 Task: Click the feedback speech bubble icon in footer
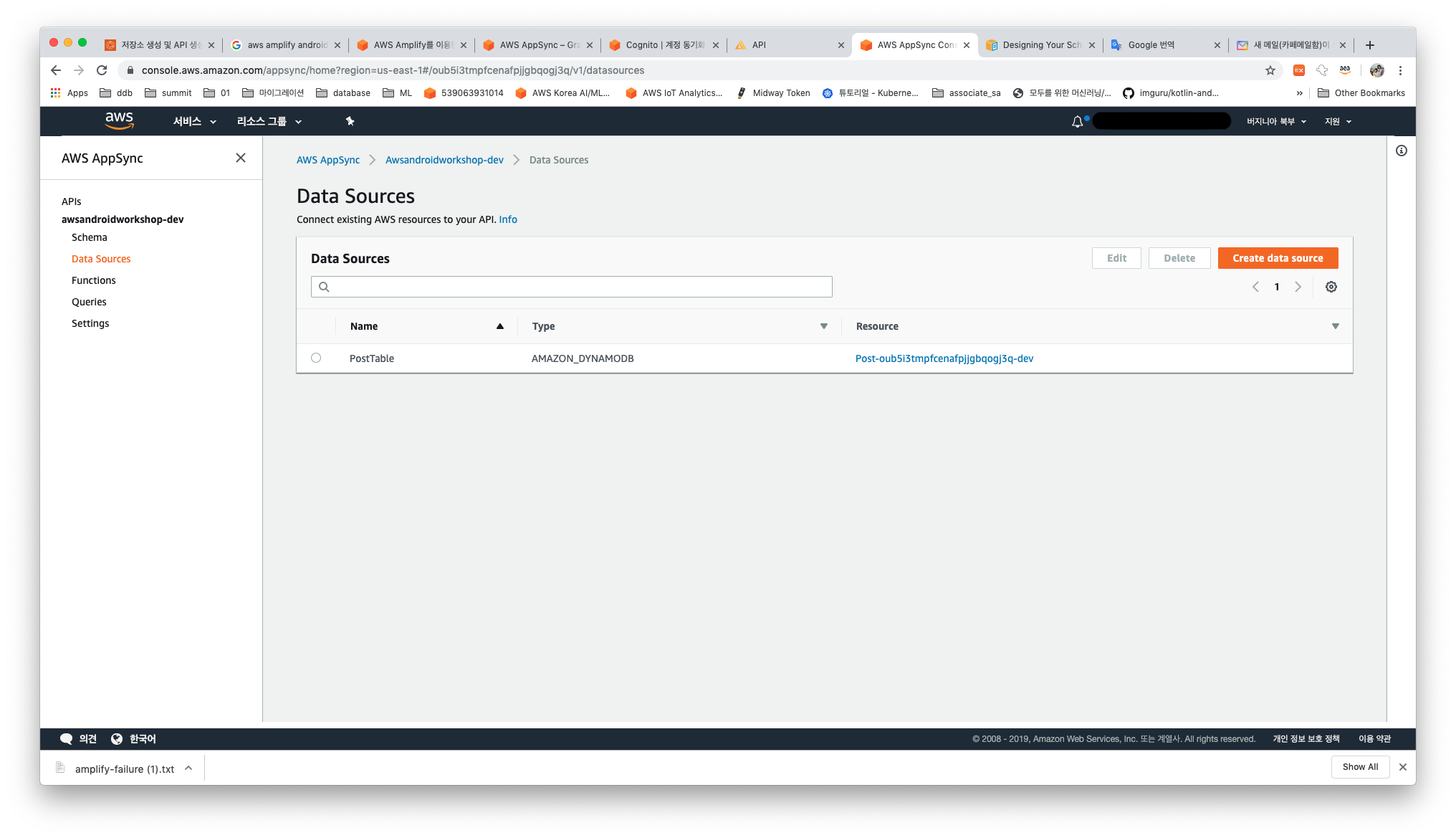(67, 739)
